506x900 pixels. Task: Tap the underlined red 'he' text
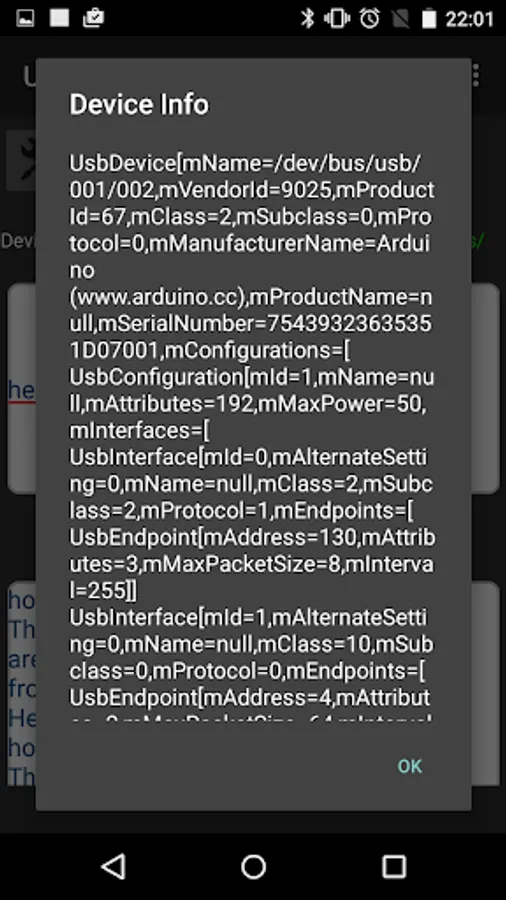coord(22,390)
